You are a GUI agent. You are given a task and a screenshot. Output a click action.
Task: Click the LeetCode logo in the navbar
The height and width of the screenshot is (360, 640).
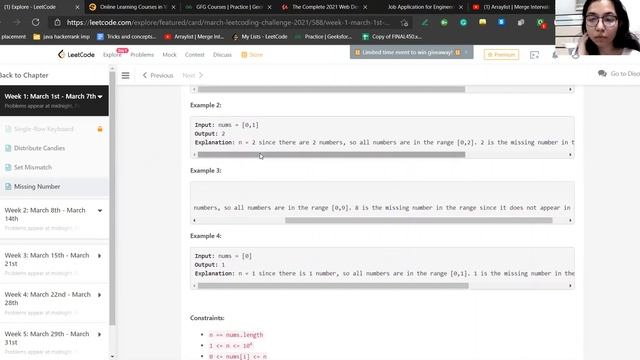[x=76, y=54]
